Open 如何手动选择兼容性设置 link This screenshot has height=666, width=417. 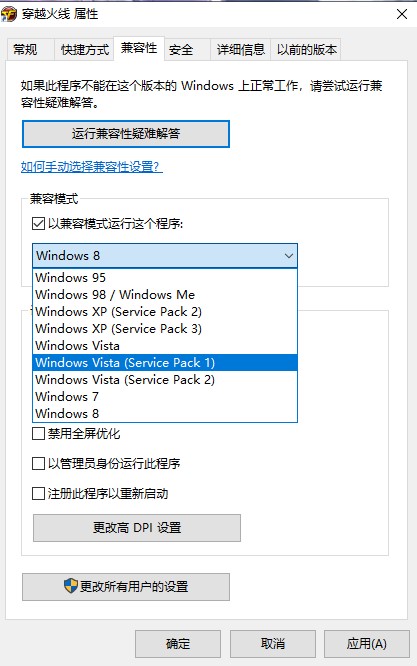[92, 166]
